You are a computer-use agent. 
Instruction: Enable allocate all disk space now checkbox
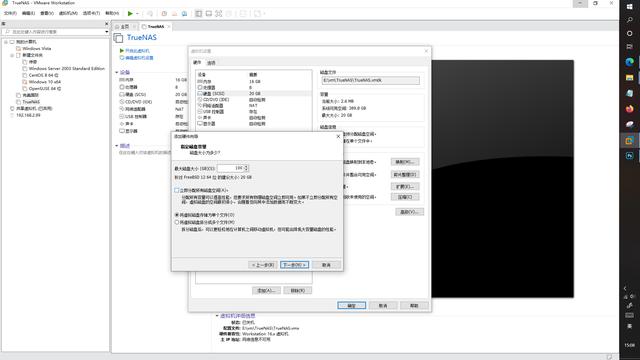[x=177, y=190]
